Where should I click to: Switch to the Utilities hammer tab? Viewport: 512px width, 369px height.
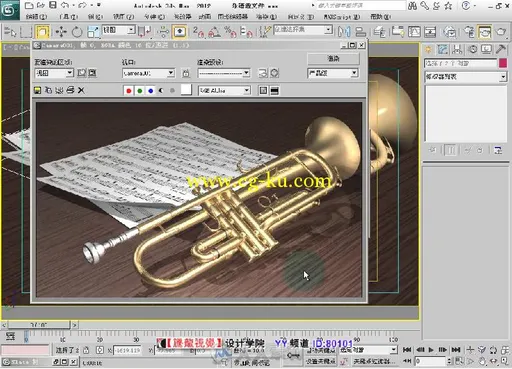[x=500, y=50]
